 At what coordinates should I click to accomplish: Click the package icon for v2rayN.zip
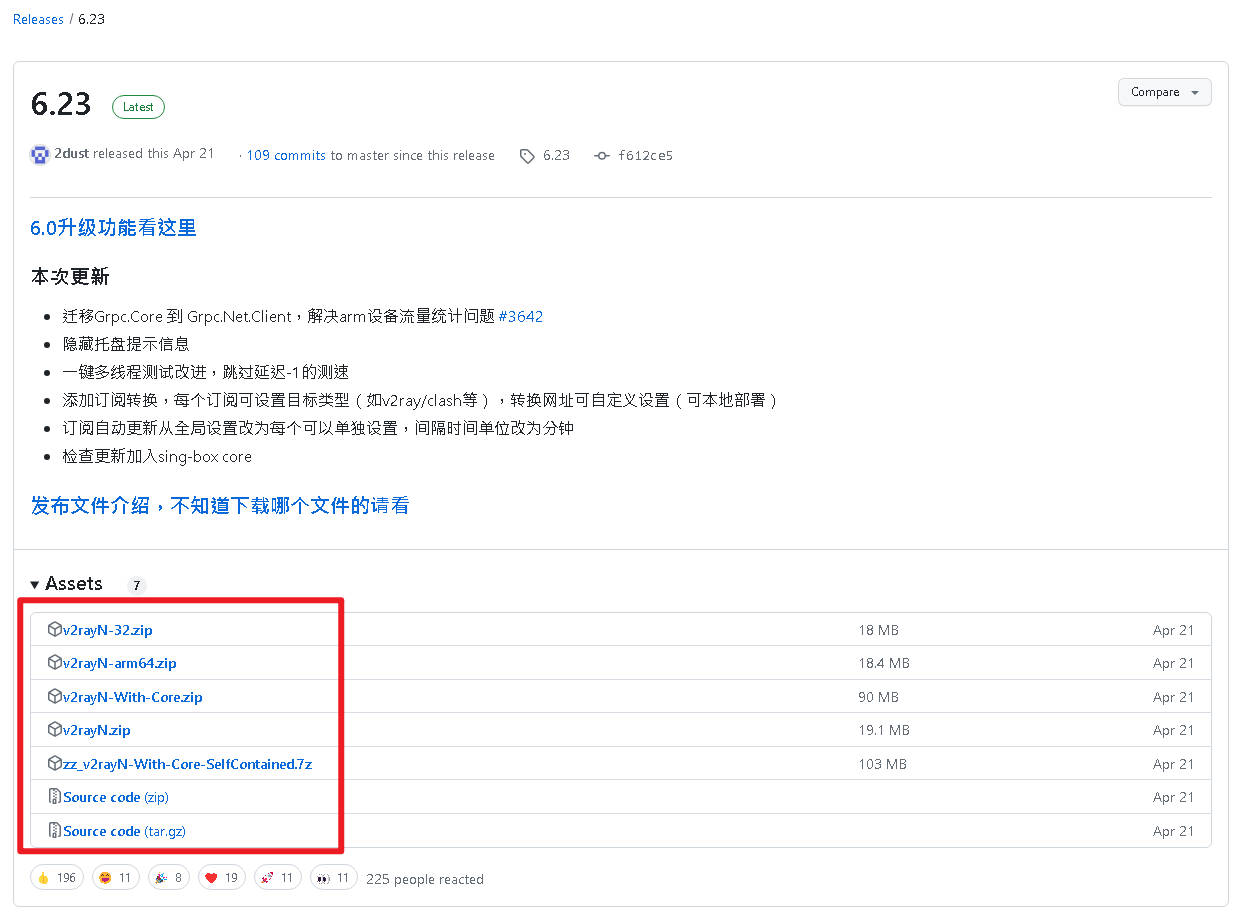pyautogui.click(x=55, y=730)
